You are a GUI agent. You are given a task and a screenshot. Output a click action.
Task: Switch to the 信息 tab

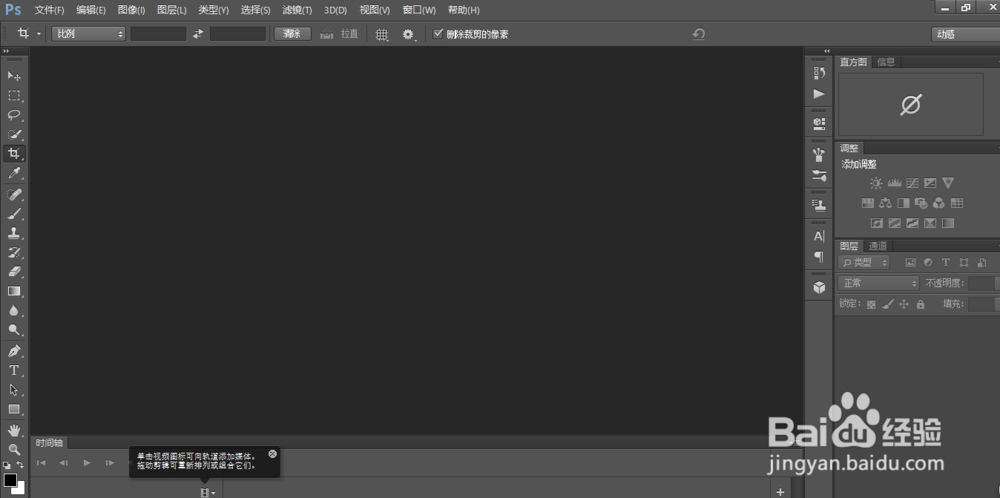(x=886, y=62)
